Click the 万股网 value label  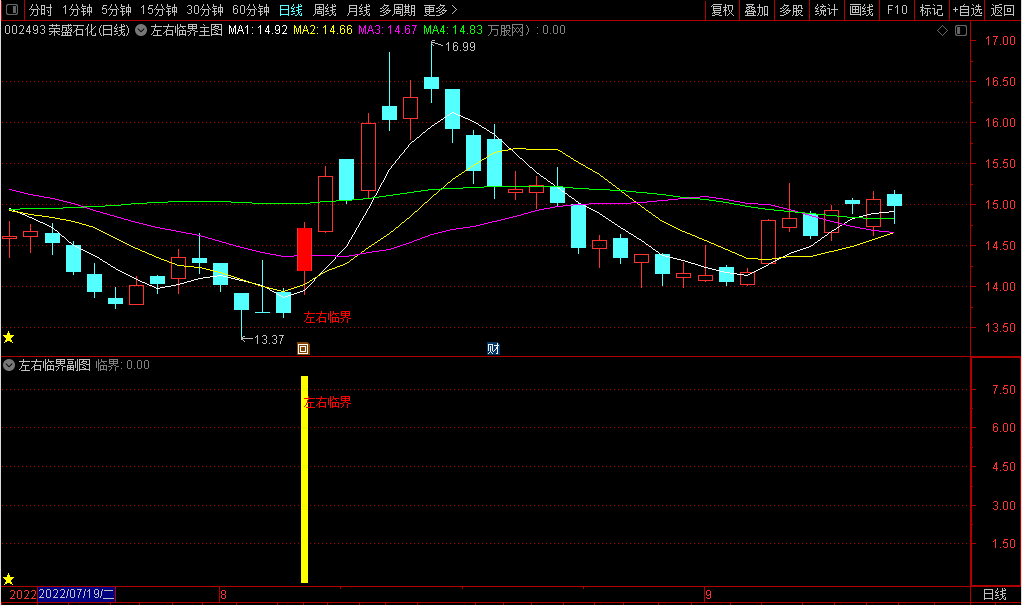(527, 30)
